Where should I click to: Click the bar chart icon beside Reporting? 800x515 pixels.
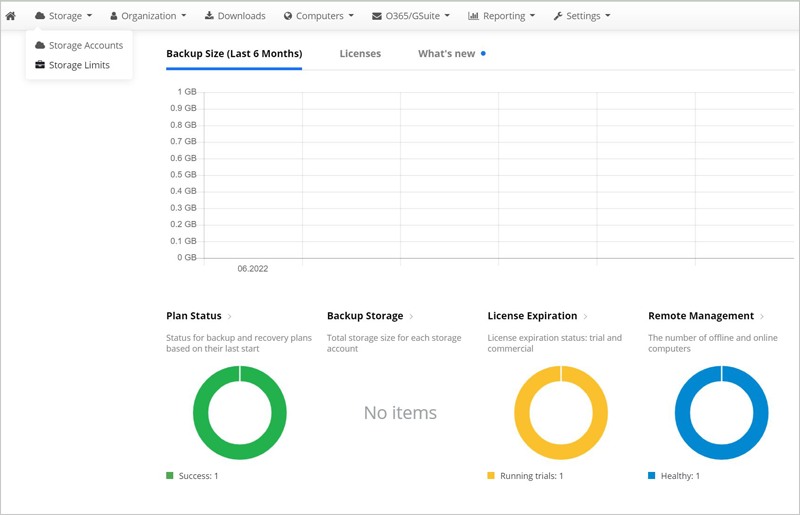tap(473, 16)
